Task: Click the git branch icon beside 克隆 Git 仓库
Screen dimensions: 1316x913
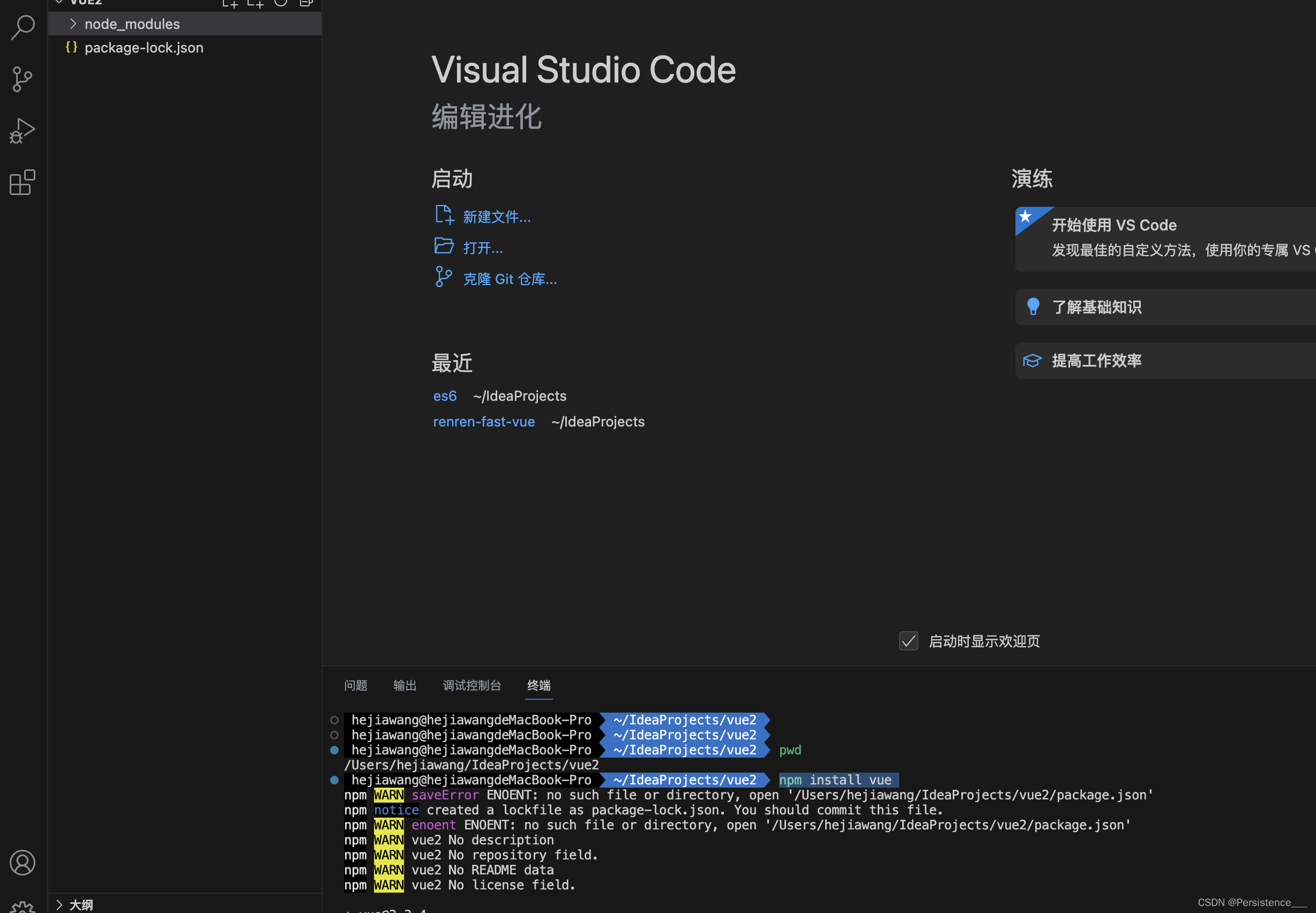Action: coord(443,277)
